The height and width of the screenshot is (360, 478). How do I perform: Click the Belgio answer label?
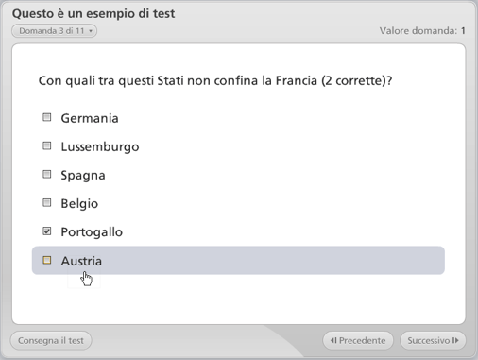pos(79,204)
